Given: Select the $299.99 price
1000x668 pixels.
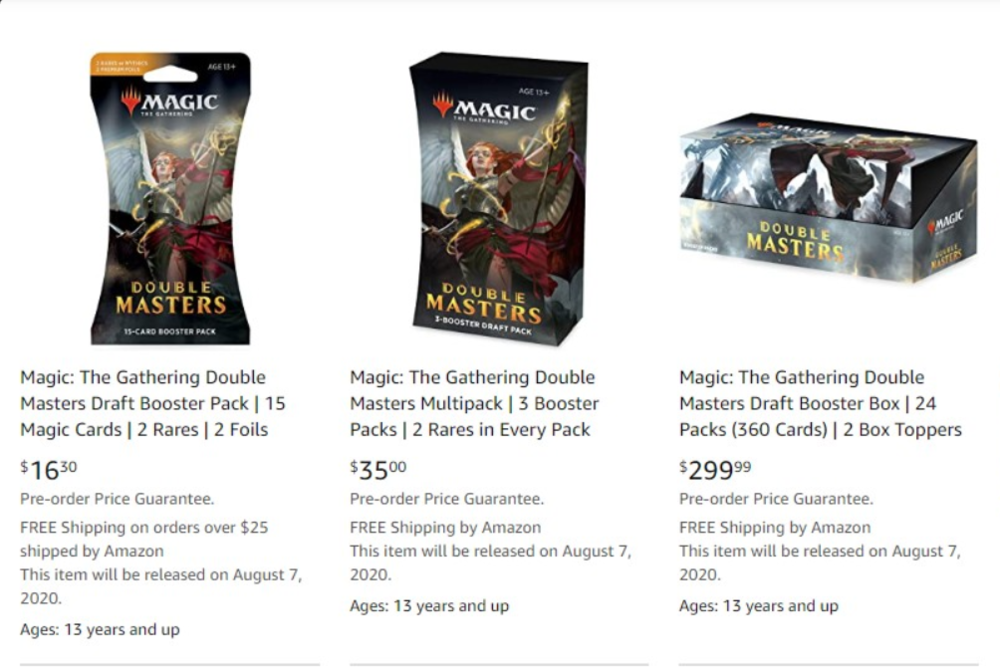Looking at the screenshot, I should pos(715,470).
